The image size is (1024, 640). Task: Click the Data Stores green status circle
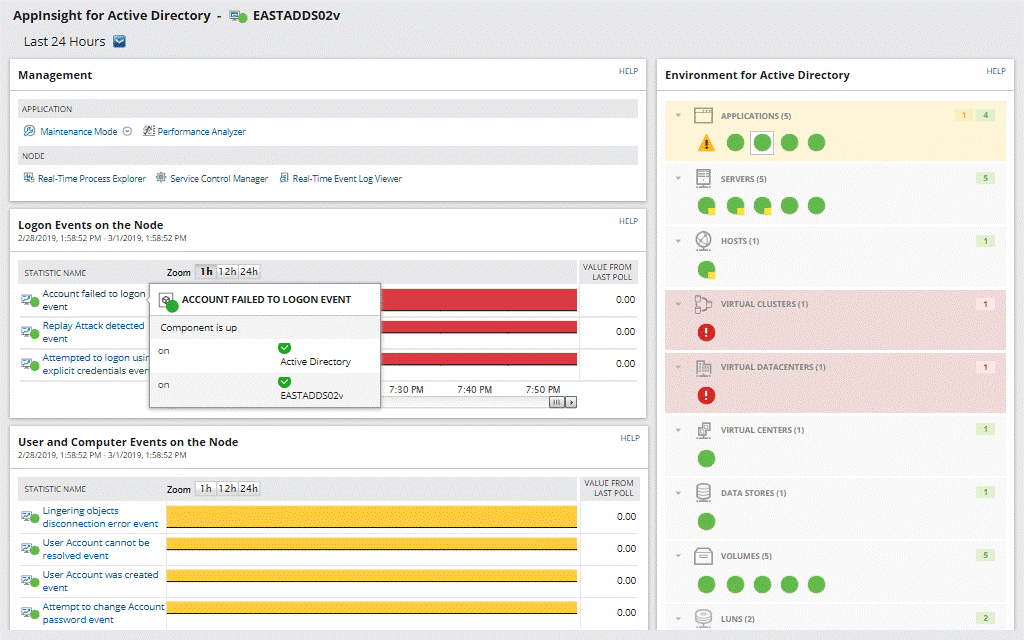click(x=706, y=521)
